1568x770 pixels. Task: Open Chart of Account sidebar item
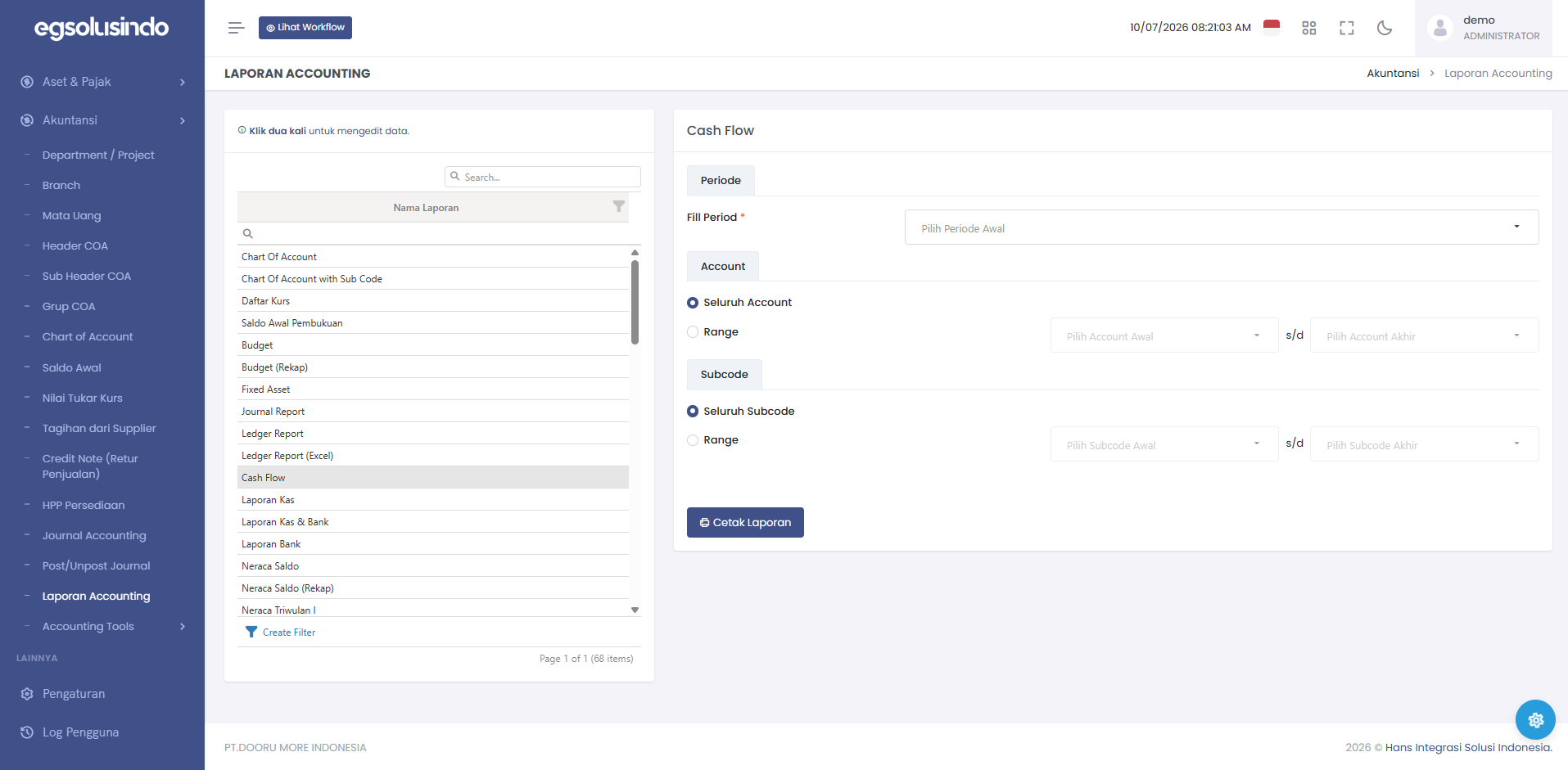pyautogui.click(x=88, y=337)
